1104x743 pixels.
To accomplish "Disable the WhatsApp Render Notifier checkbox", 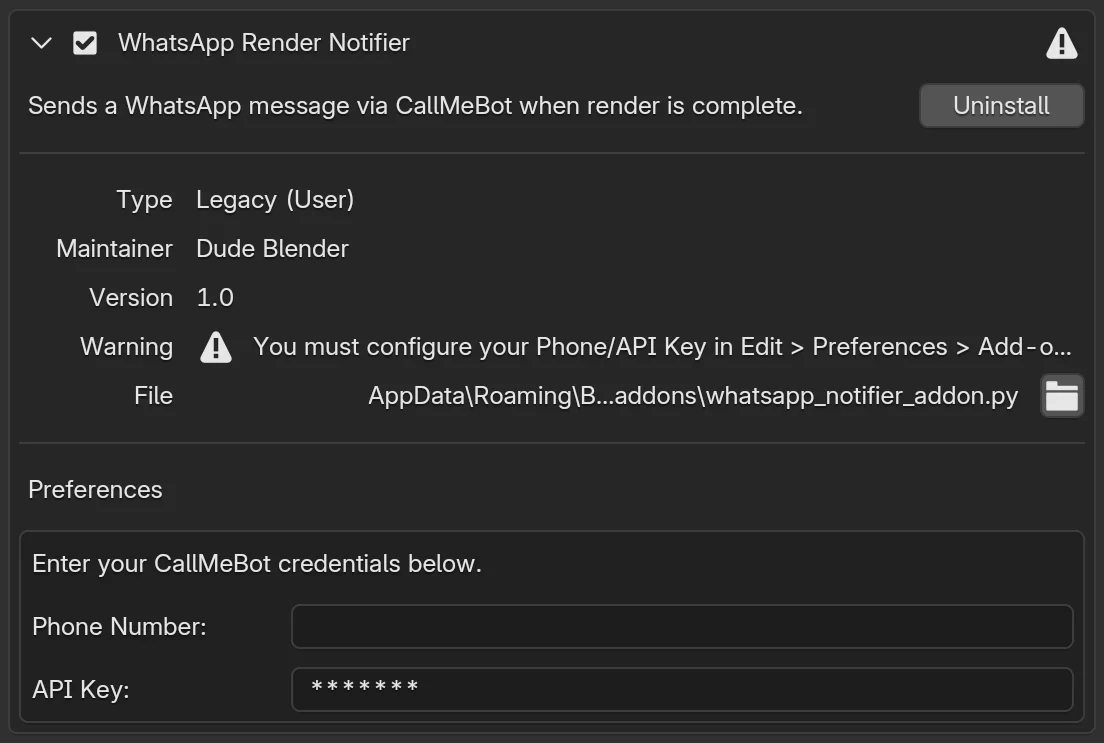I will pos(85,43).
